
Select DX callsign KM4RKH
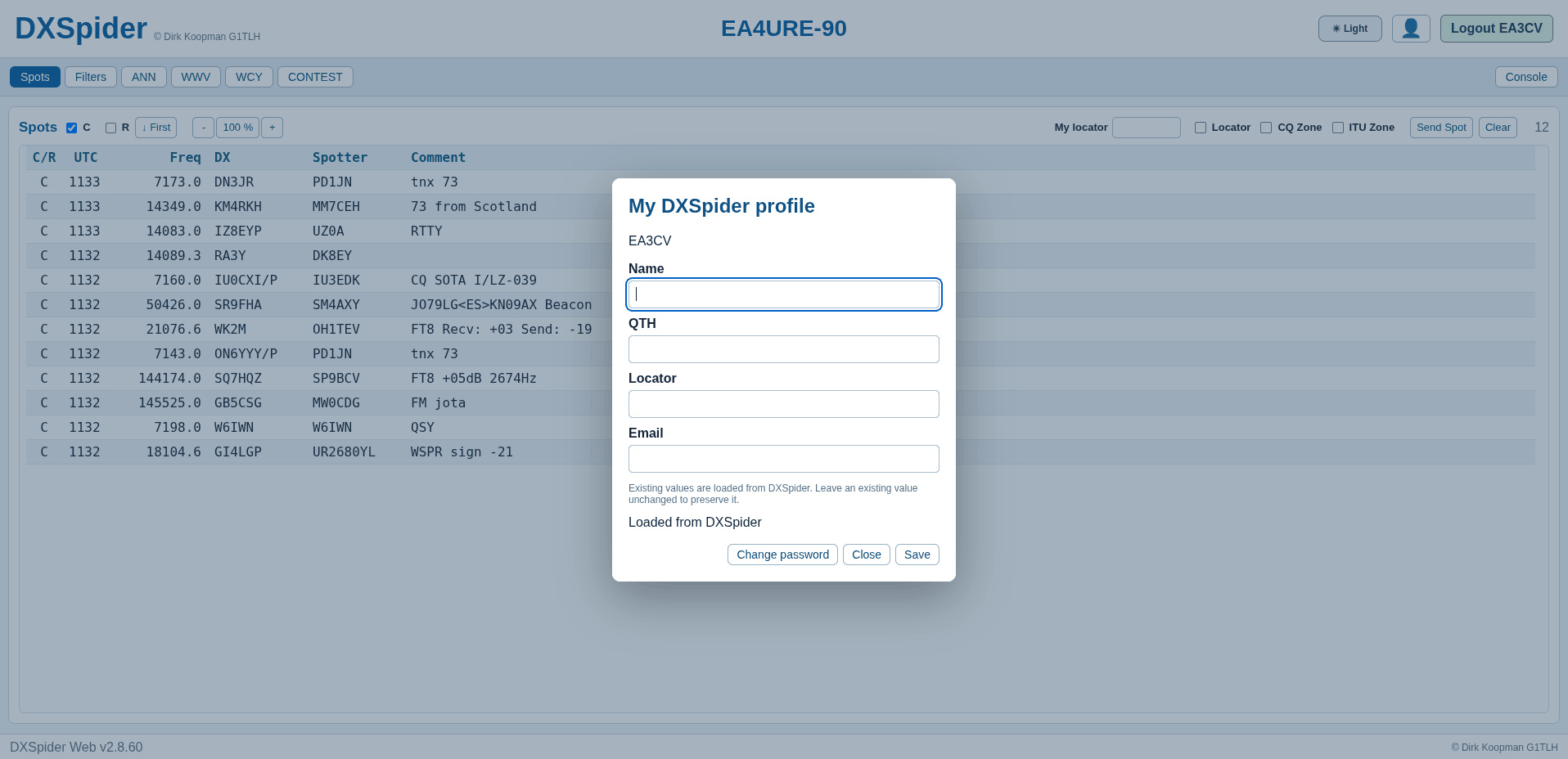[238, 207]
